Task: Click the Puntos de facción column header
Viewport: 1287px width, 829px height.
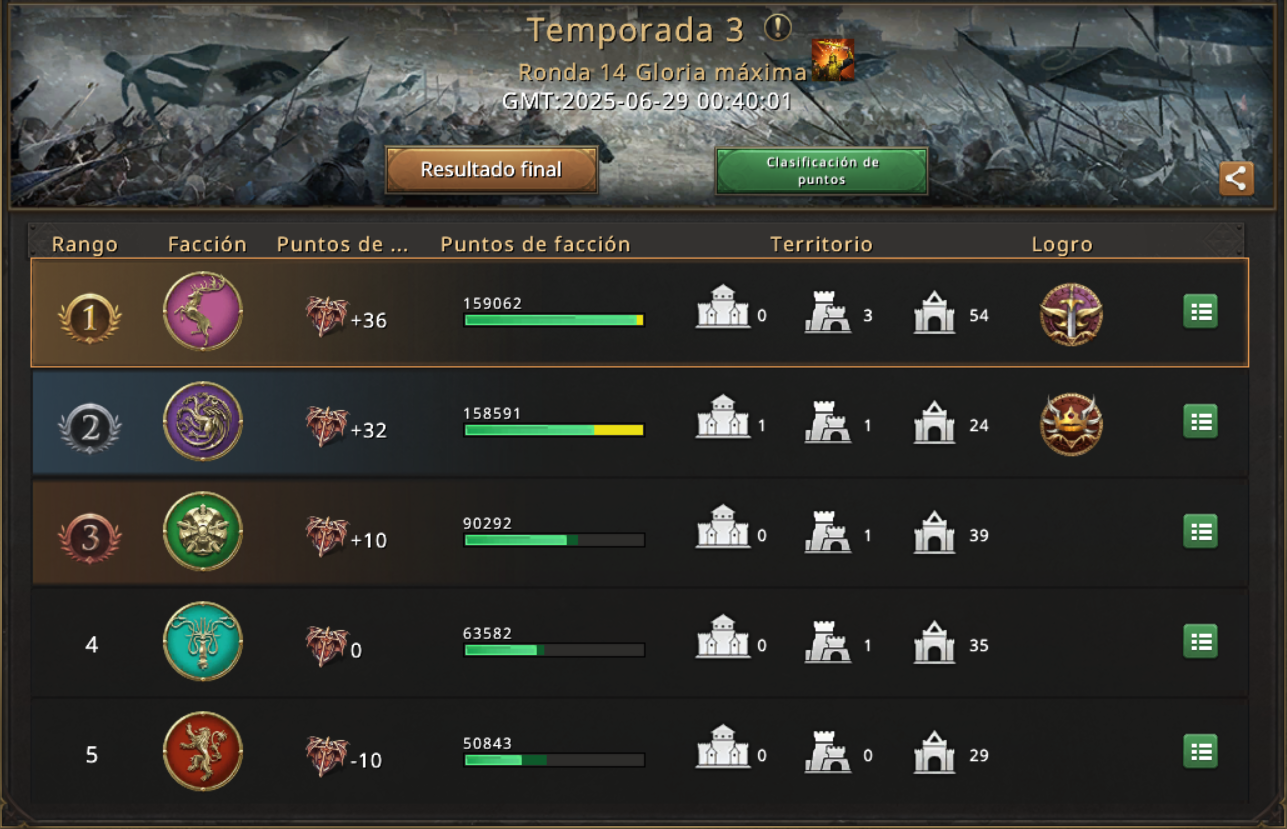Action: pos(535,245)
